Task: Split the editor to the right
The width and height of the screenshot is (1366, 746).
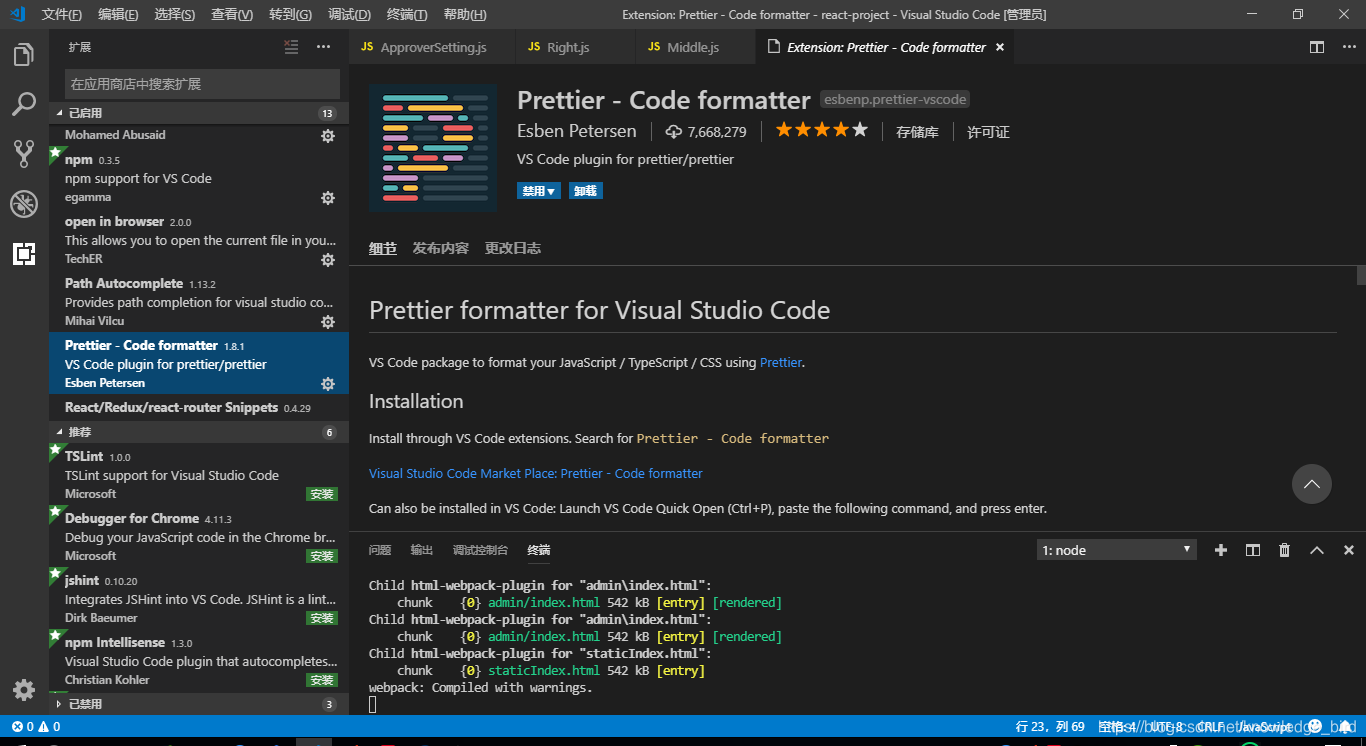Action: (1317, 47)
